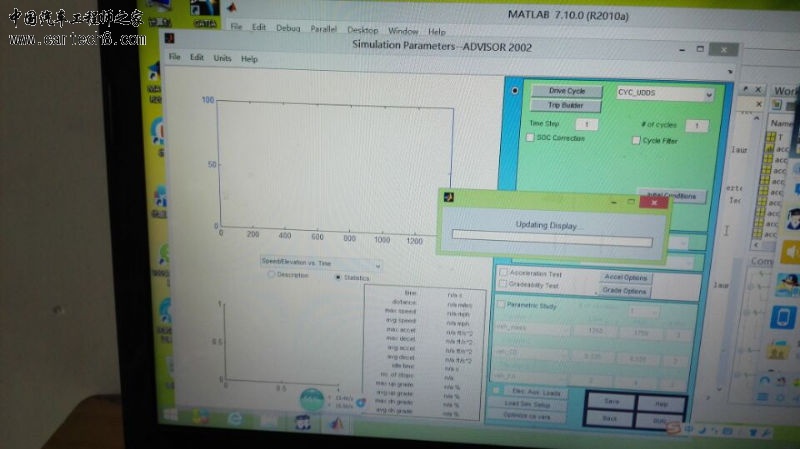Open the CYC_UDDS drive cycle dropdown
Screen dimensions: 800x449
[x=665, y=93]
